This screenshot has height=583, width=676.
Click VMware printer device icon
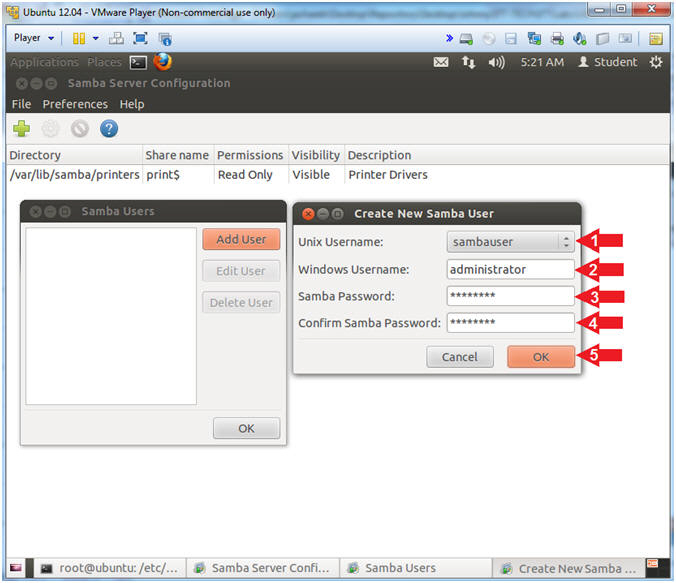pyautogui.click(x=557, y=39)
